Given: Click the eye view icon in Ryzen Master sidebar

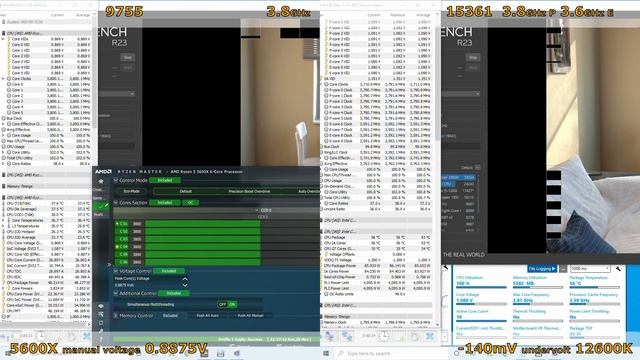Looking at the screenshot, I should (101, 306).
